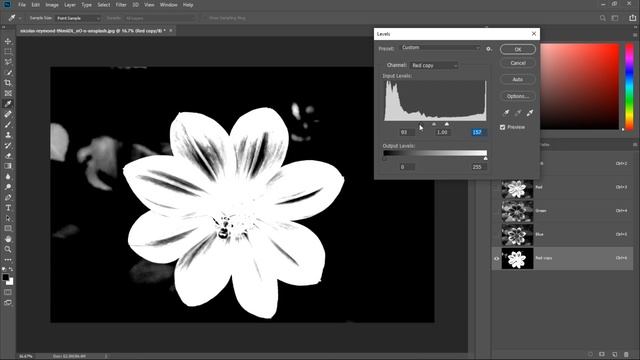Click the Share icon at top right
640x360 pixels.
(x=632, y=18)
